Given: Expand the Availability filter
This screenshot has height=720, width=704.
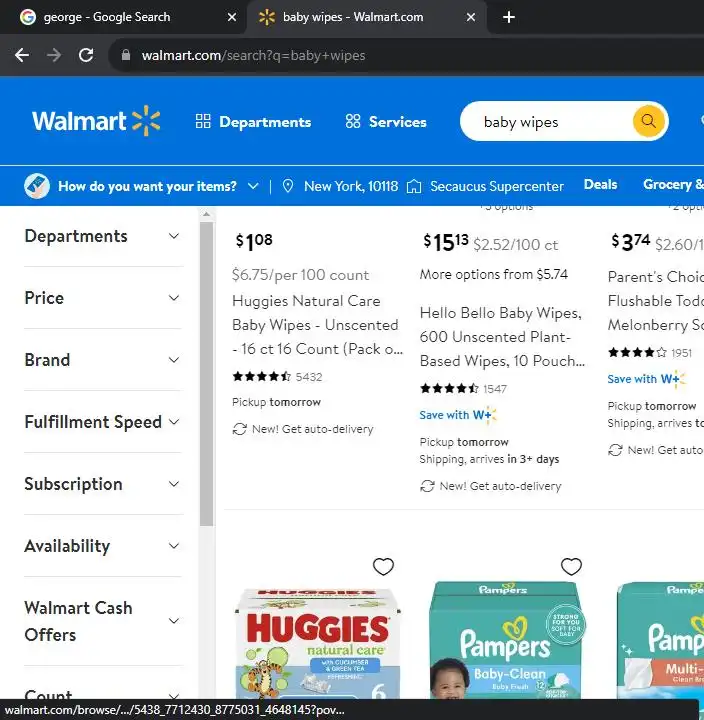Looking at the screenshot, I should tap(102, 546).
